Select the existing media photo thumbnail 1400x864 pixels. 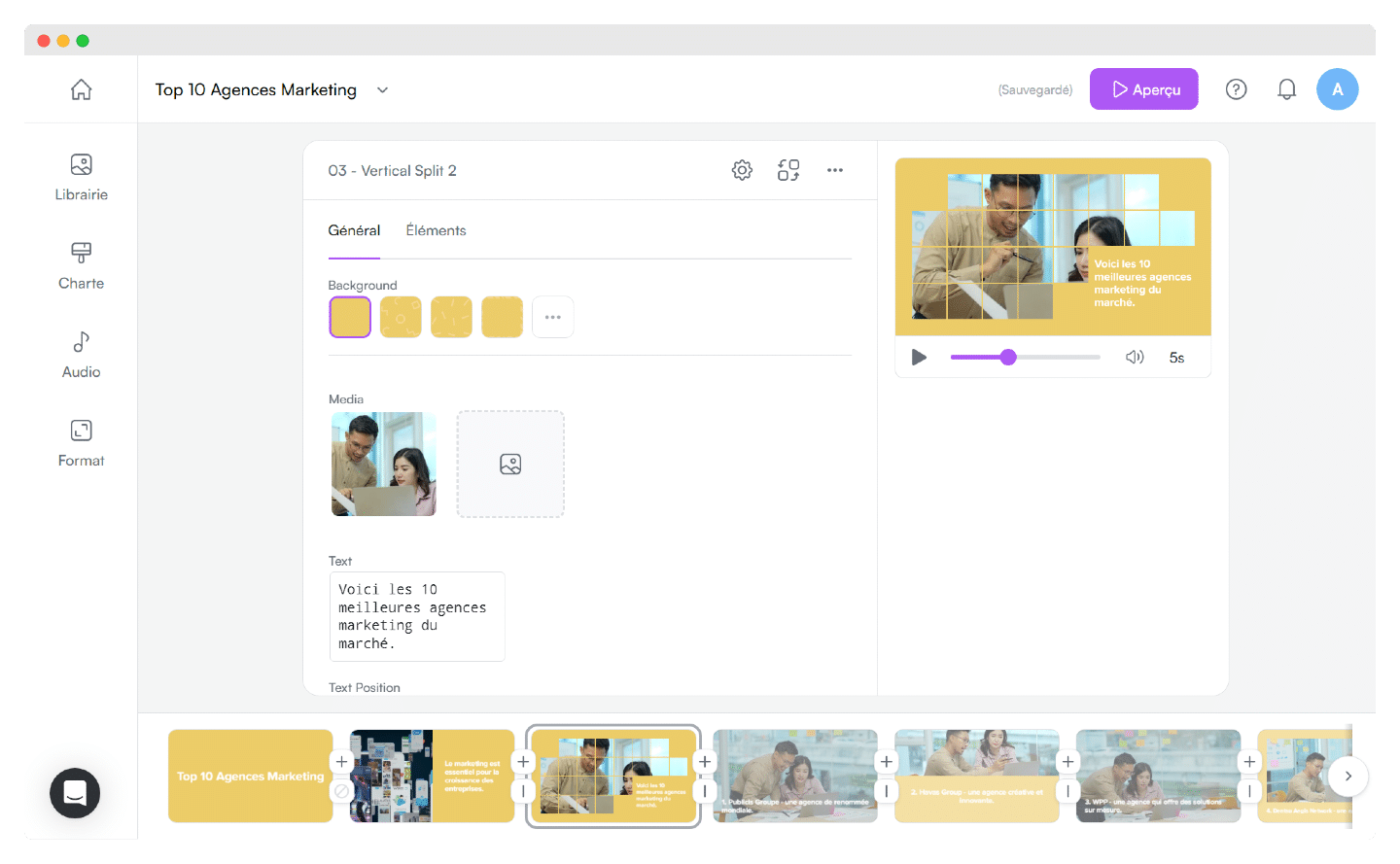click(384, 464)
